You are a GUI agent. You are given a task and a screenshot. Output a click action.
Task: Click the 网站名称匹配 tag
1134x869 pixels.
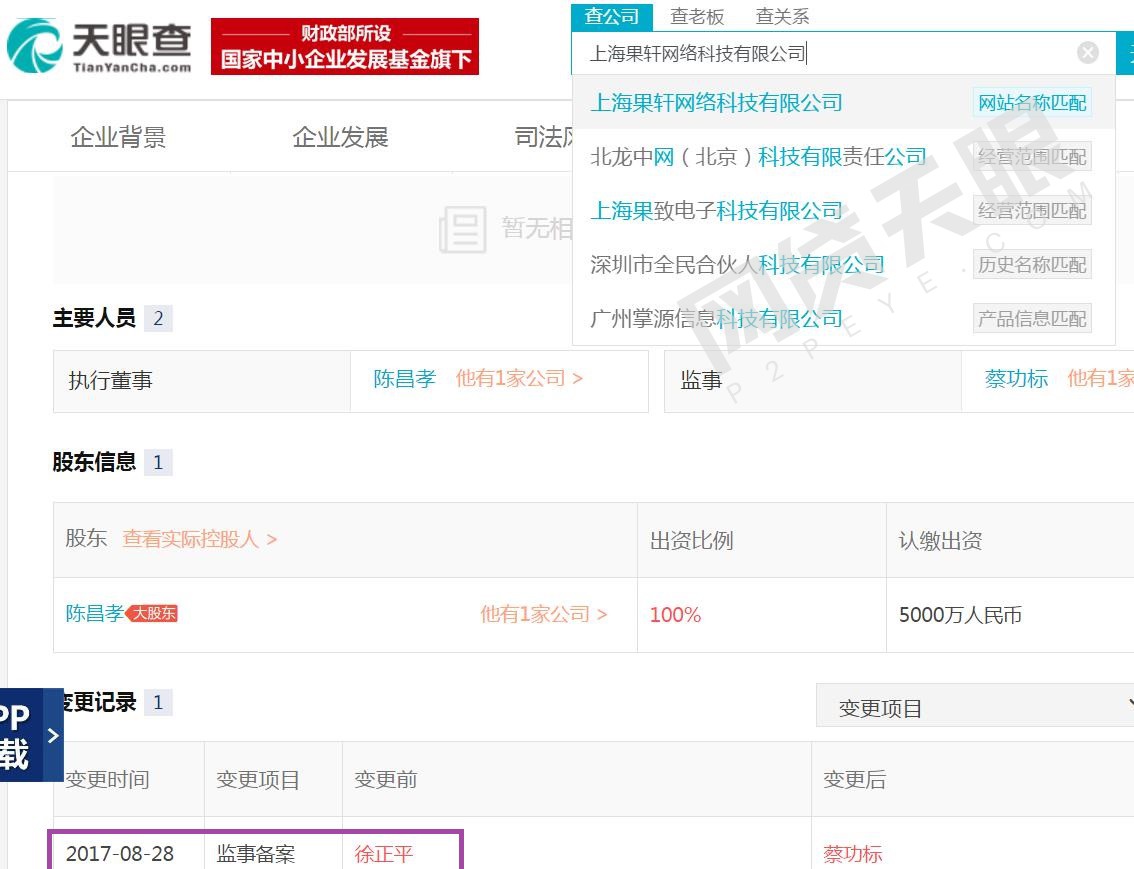pos(1032,103)
